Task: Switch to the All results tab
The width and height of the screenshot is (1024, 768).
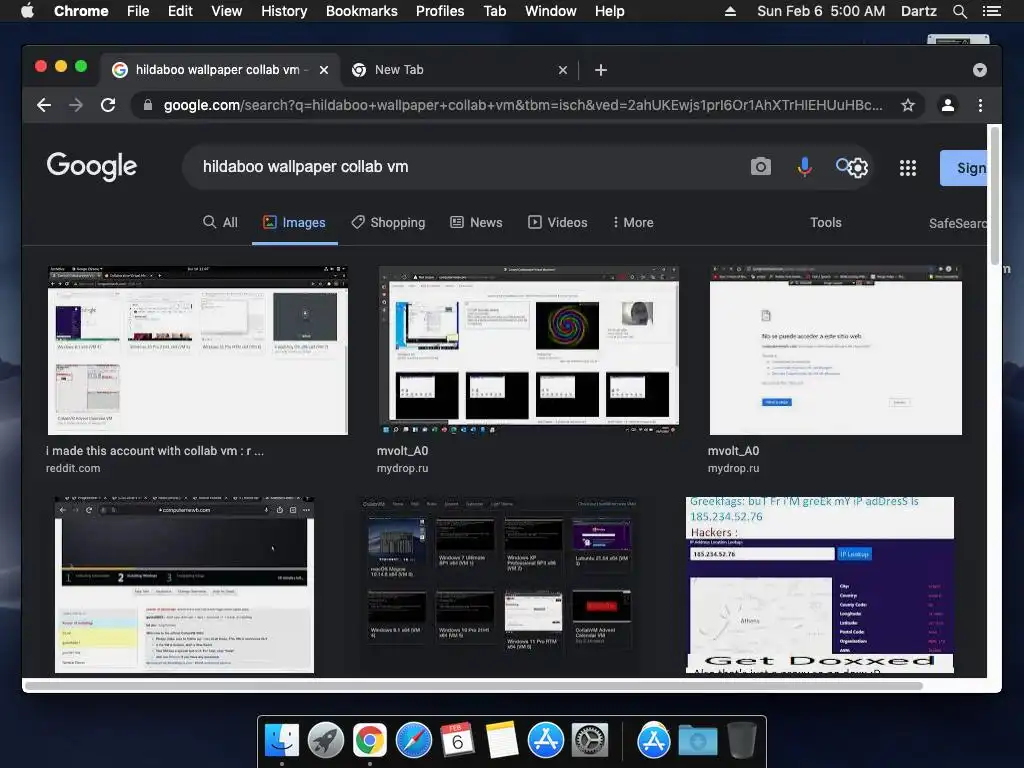Action: click(x=221, y=222)
